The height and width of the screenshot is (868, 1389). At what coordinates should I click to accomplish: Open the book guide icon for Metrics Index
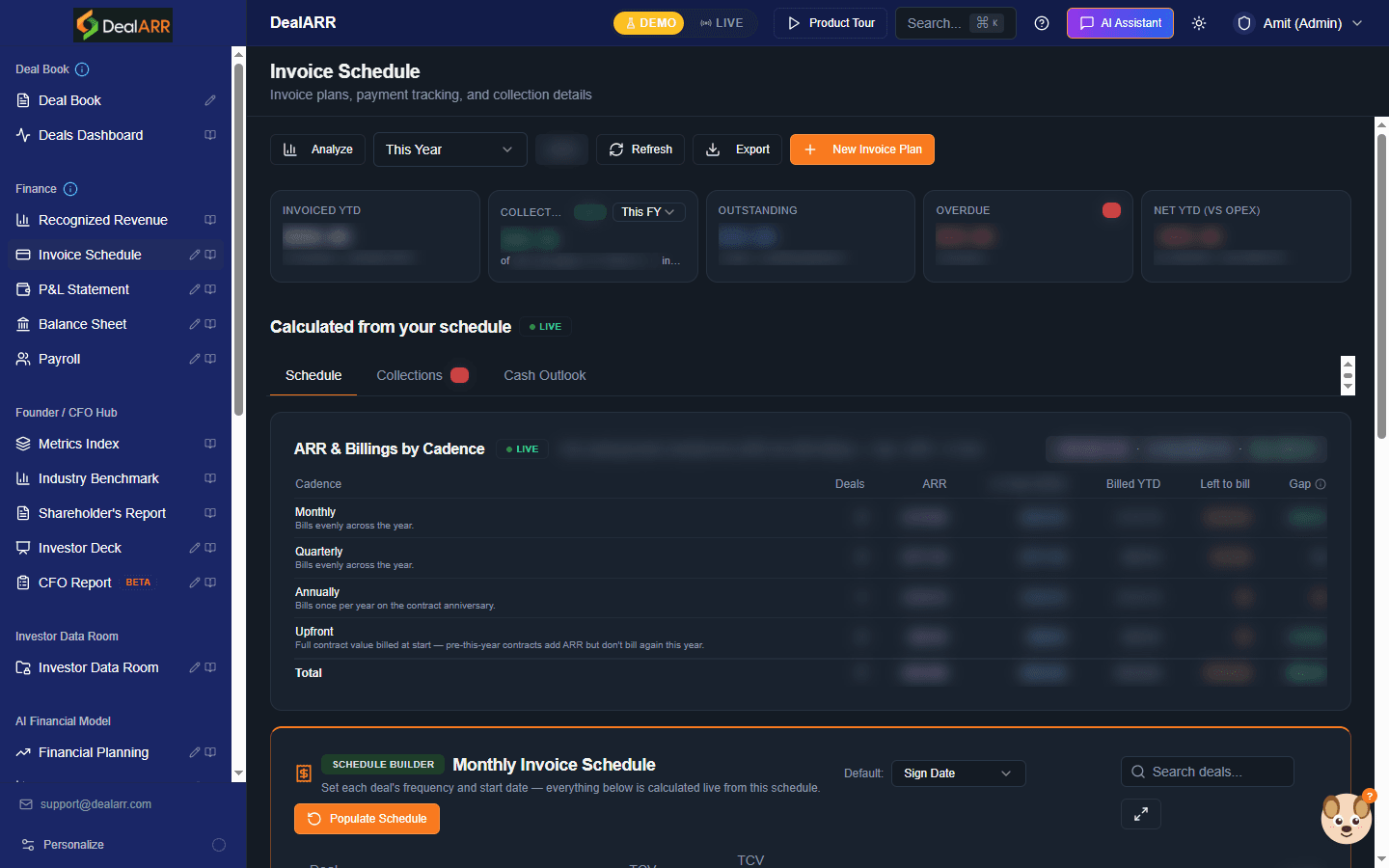(x=210, y=444)
